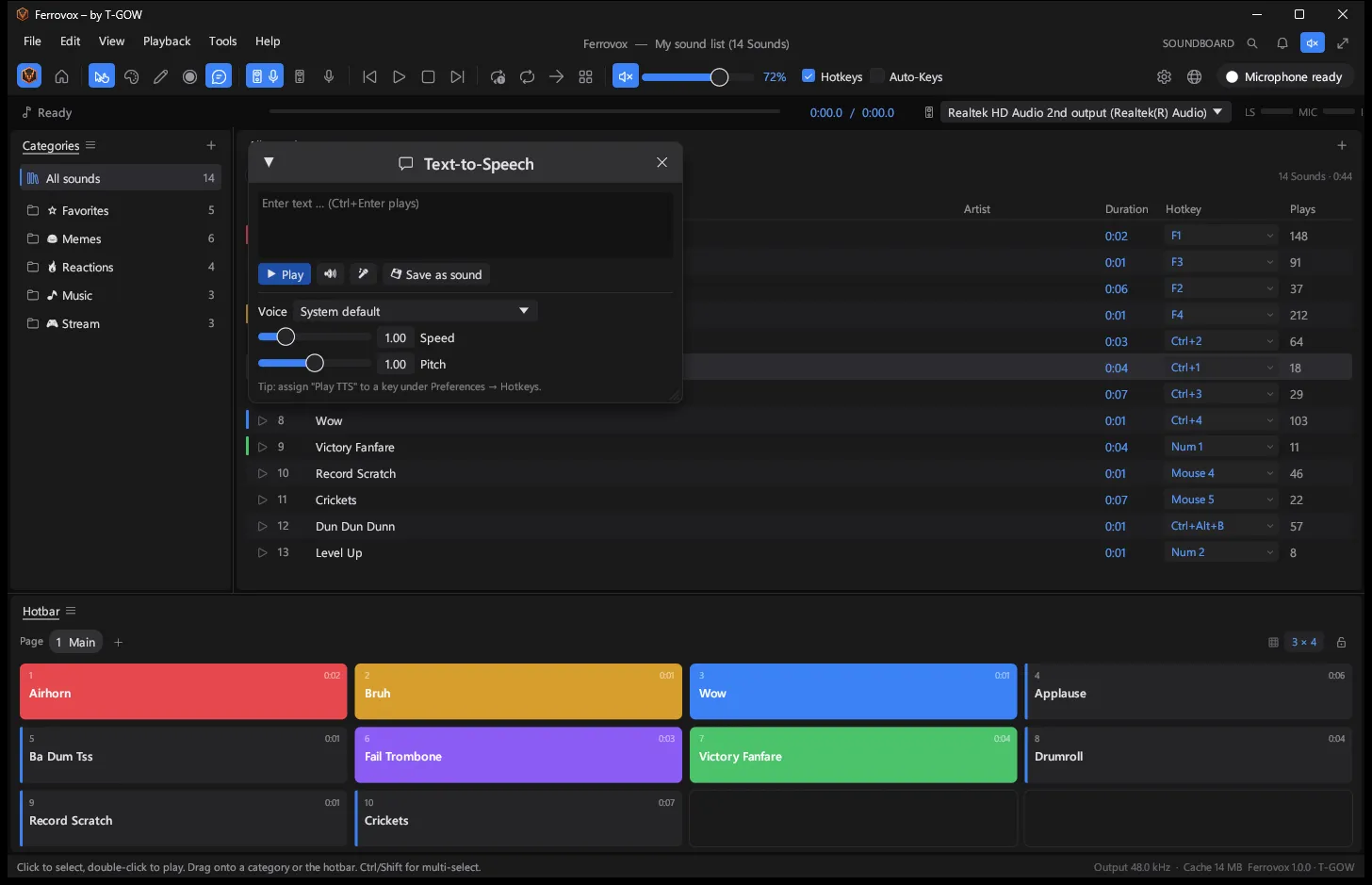Image resolution: width=1372 pixels, height=885 pixels.
Task: Open the theme palette icon
Action: [131, 77]
